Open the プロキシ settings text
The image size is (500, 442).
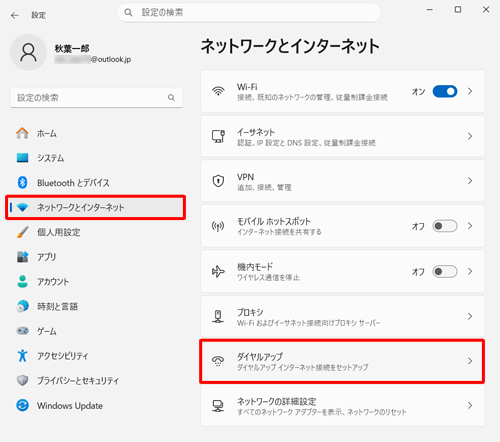point(250,312)
